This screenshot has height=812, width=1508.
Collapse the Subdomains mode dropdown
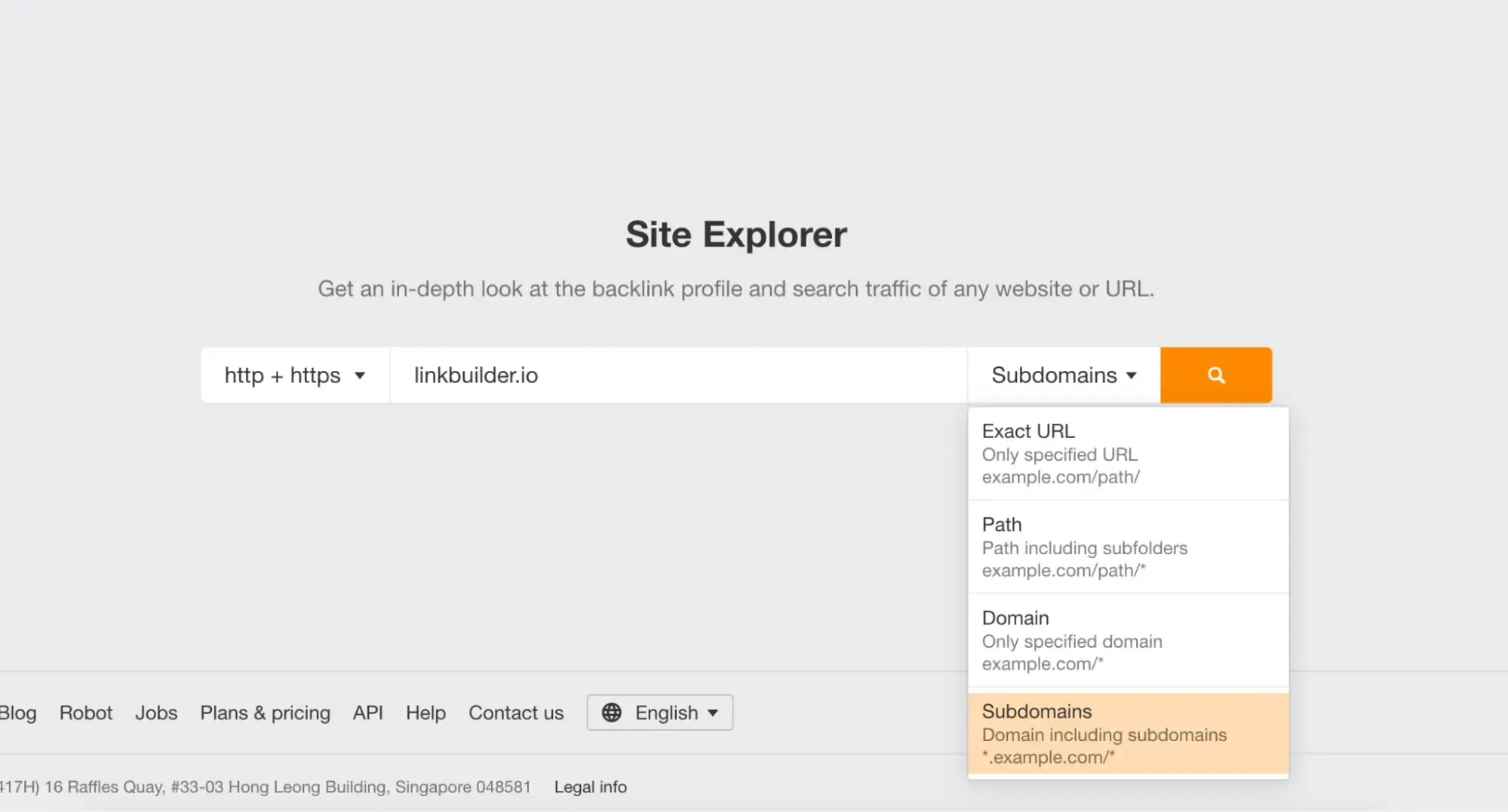[1063, 375]
